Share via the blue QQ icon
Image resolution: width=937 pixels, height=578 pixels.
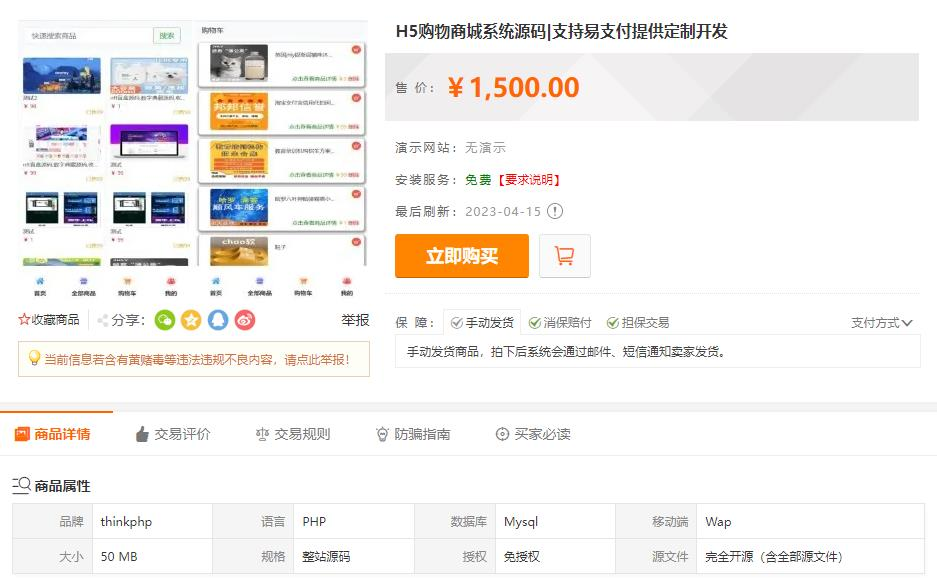218,320
